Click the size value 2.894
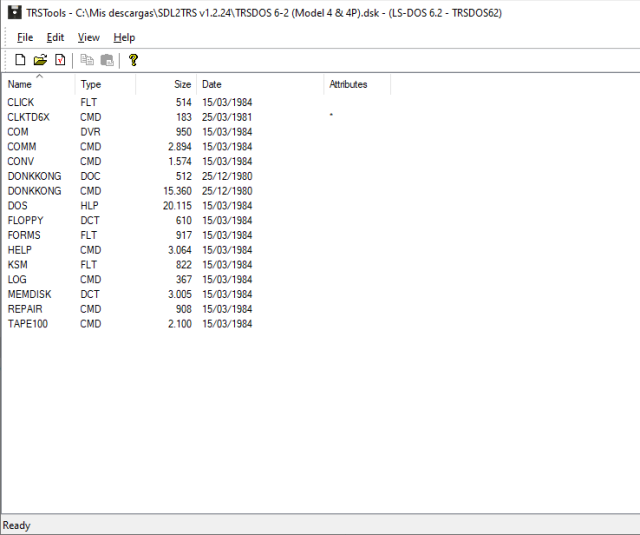The height and width of the screenshot is (535, 640). point(180,147)
